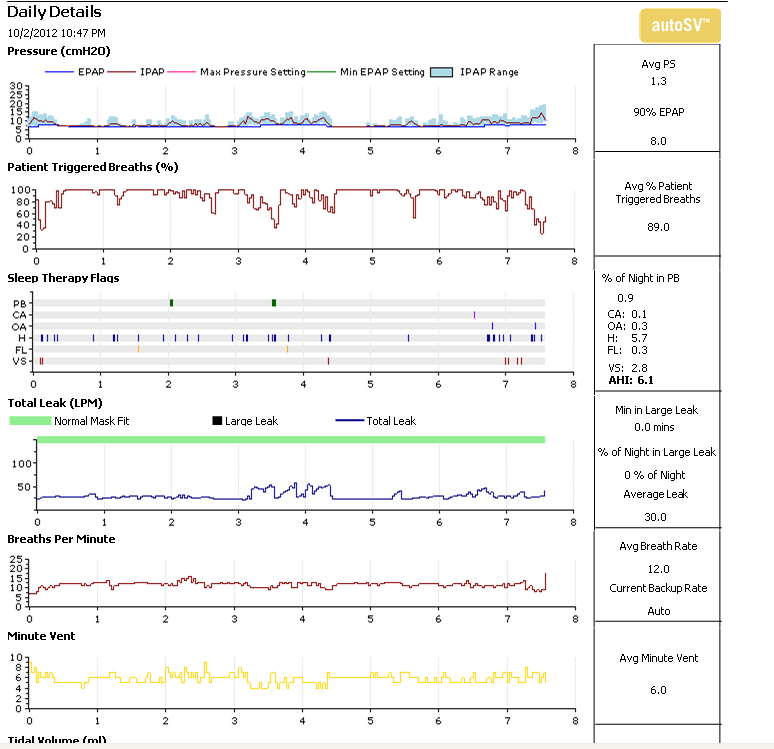The width and height of the screenshot is (774, 749).
Task: Click the Breaths Per Minute chart title
Action: click(61, 539)
